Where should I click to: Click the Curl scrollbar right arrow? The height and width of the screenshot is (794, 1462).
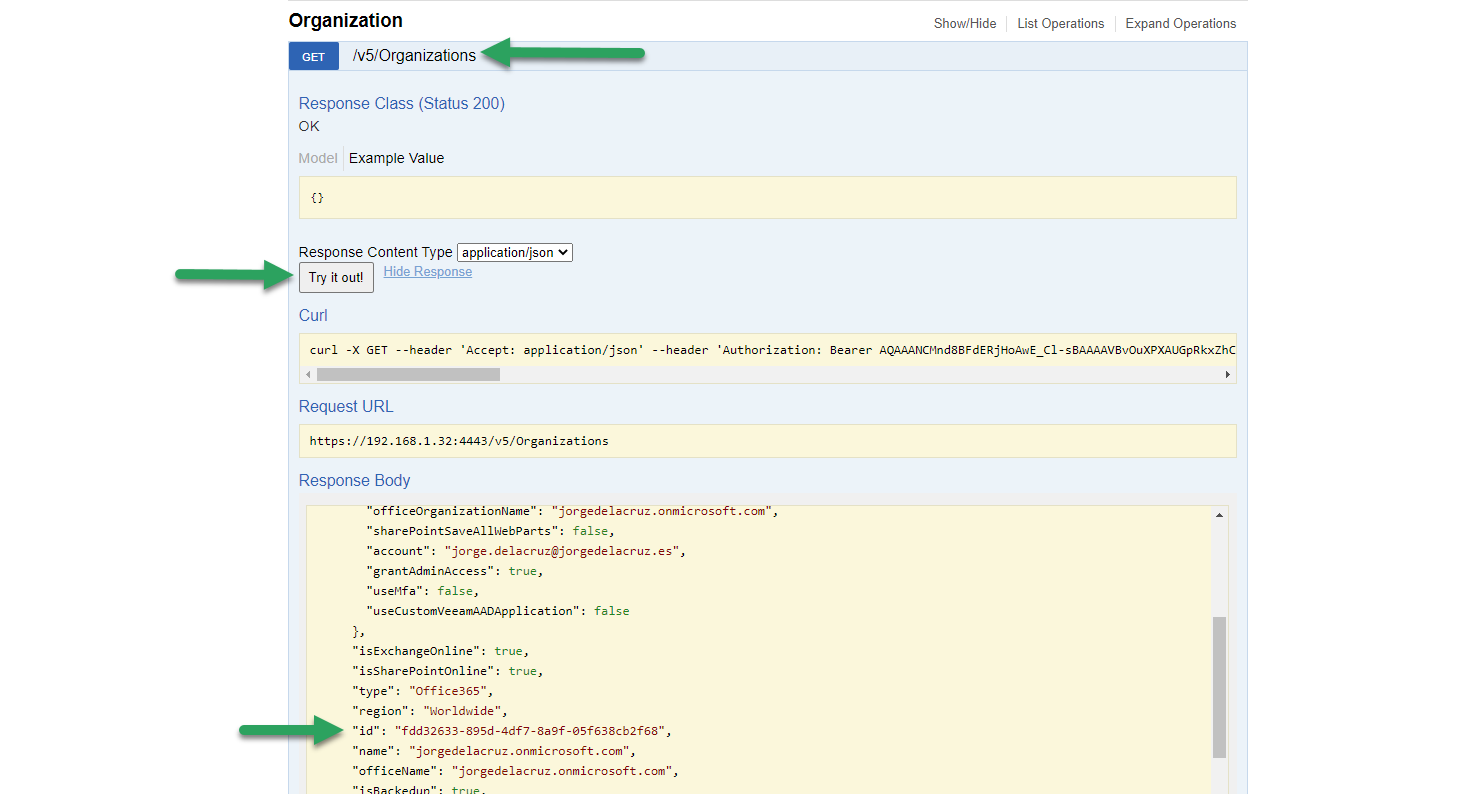tap(1227, 375)
